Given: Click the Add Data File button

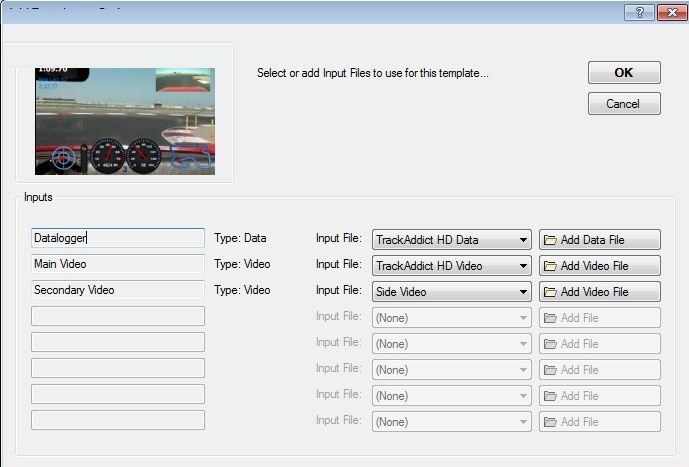Looking at the screenshot, I should click(x=600, y=240).
